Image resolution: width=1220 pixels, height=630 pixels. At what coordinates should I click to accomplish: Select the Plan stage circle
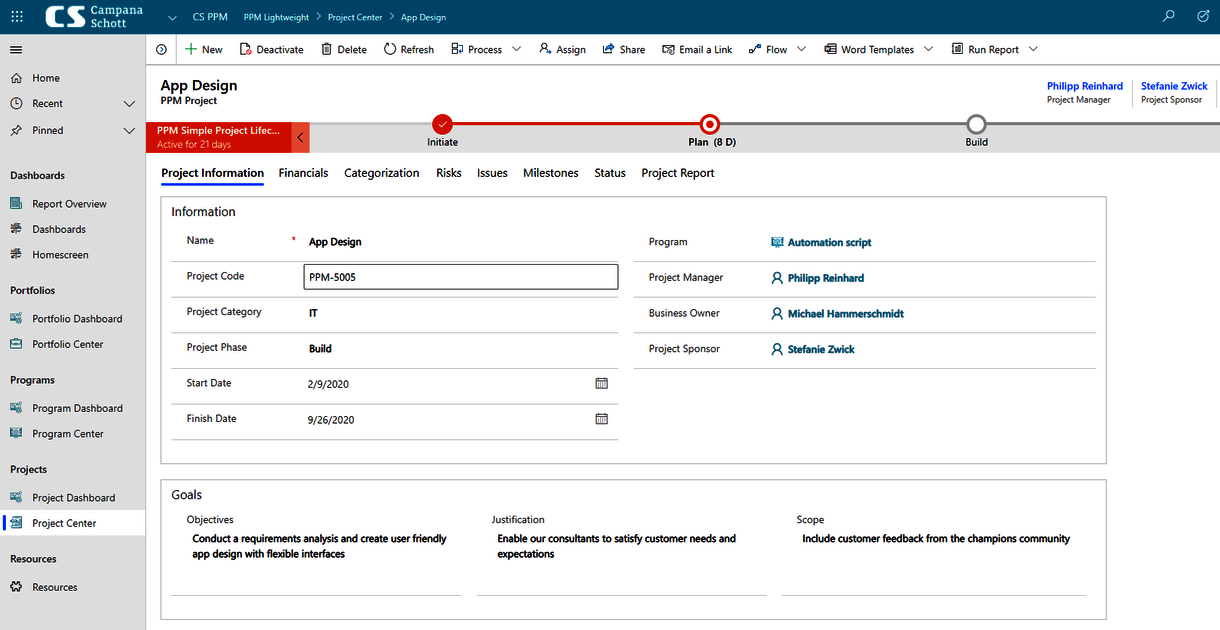coord(710,124)
